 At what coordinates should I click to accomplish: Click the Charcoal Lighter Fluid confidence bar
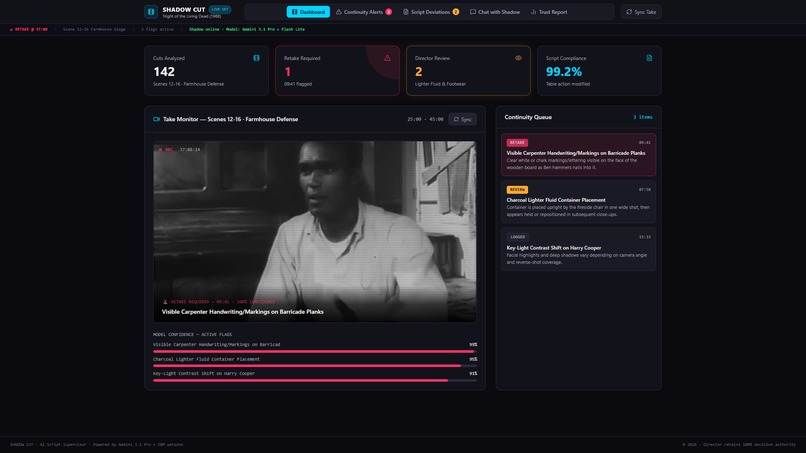coord(315,366)
